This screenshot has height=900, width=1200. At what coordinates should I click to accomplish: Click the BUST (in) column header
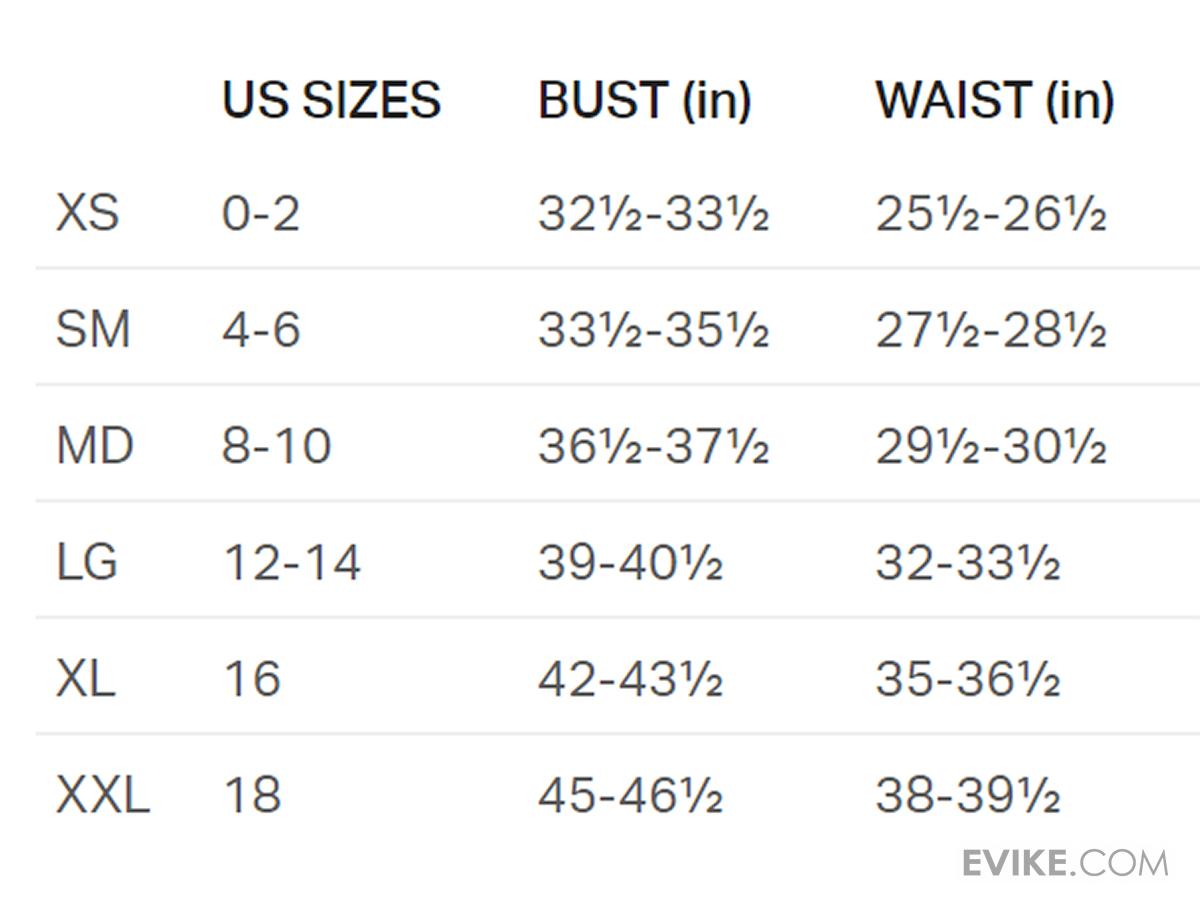(x=645, y=100)
